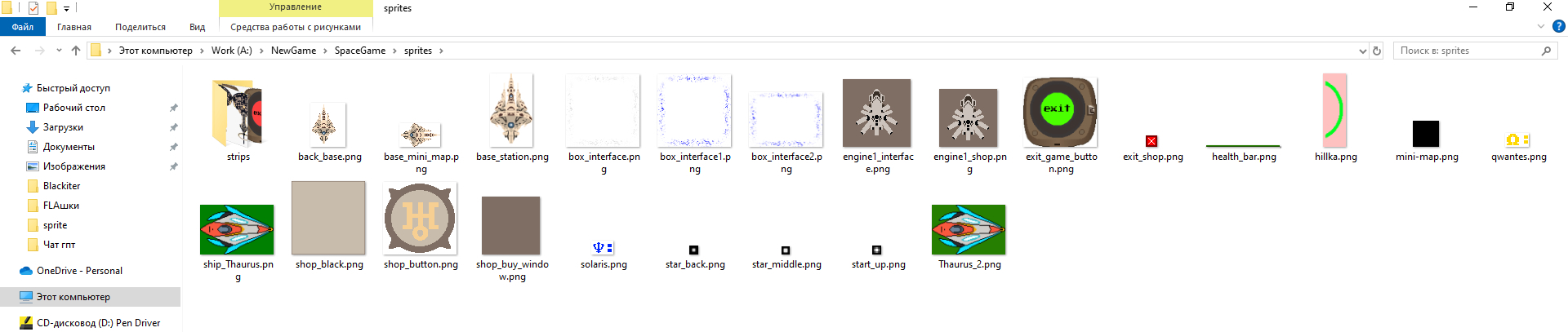The width and height of the screenshot is (1568, 332).
Task: Open Blackiter folder in navigation pane
Action: click(61, 186)
